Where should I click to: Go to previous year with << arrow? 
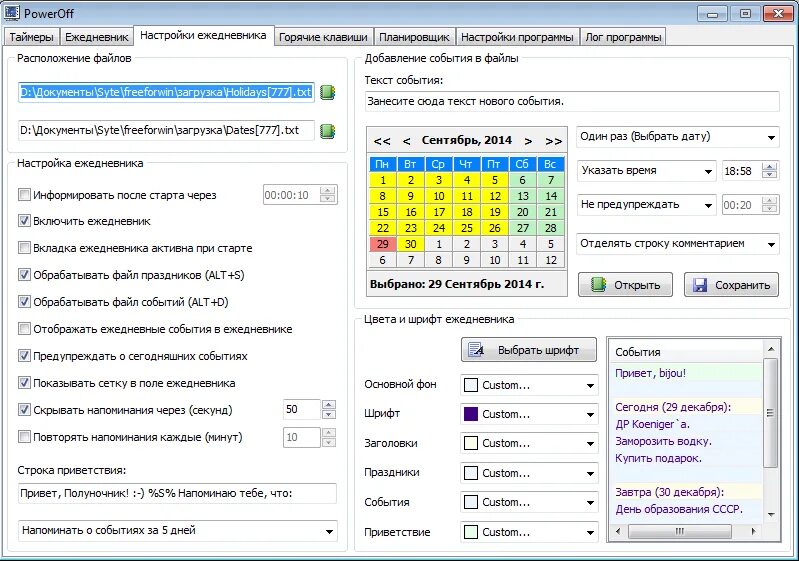pyautogui.click(x=382, y=141)
